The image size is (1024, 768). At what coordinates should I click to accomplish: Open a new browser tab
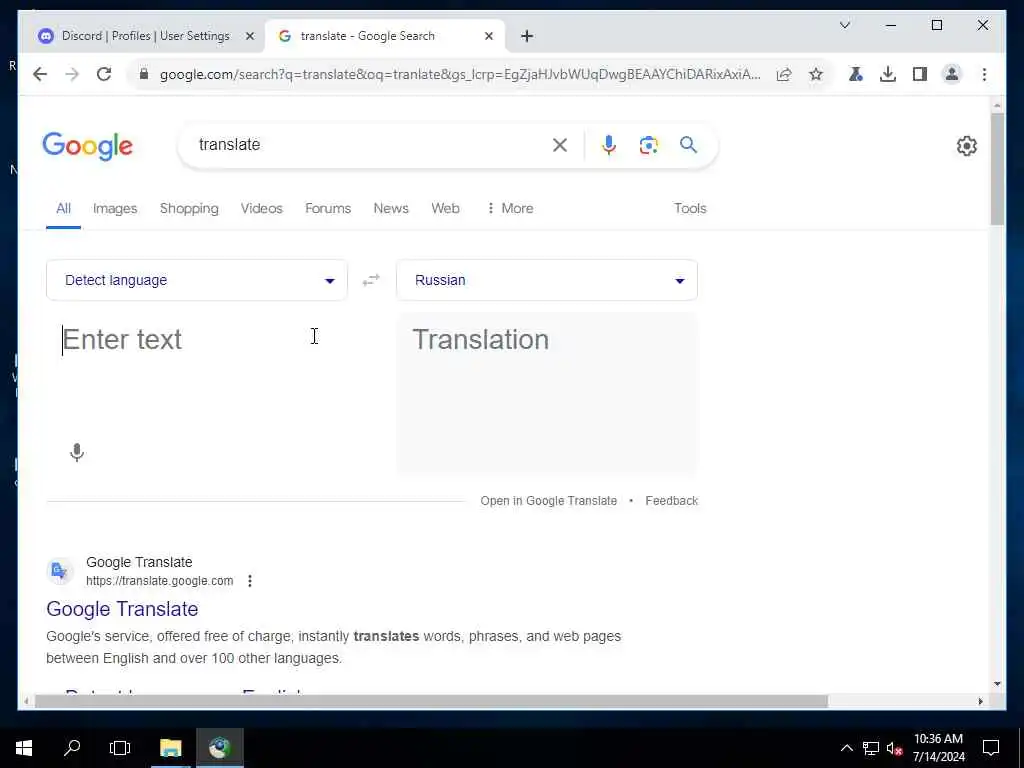coord(527,36)
